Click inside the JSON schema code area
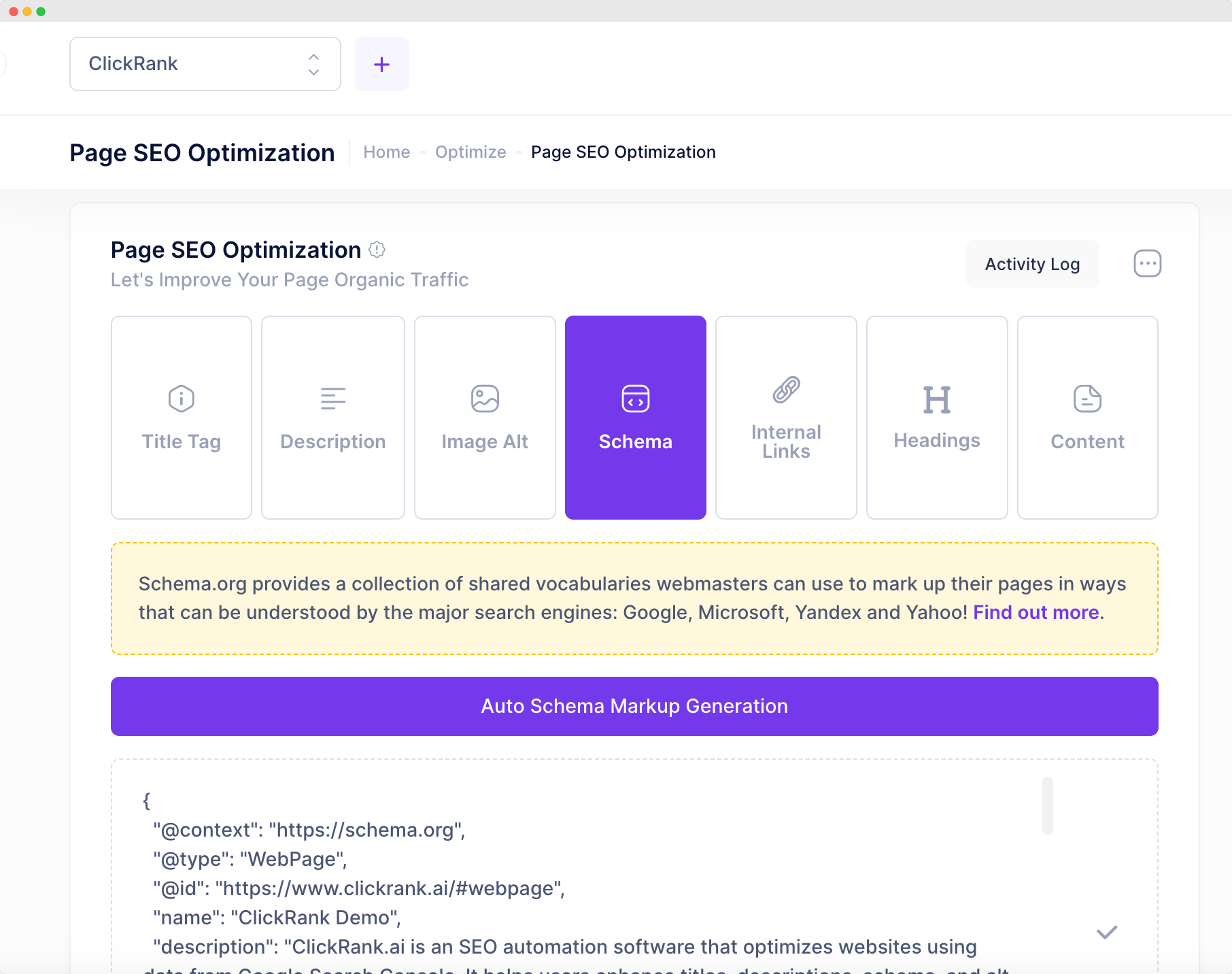 point(476,871)
